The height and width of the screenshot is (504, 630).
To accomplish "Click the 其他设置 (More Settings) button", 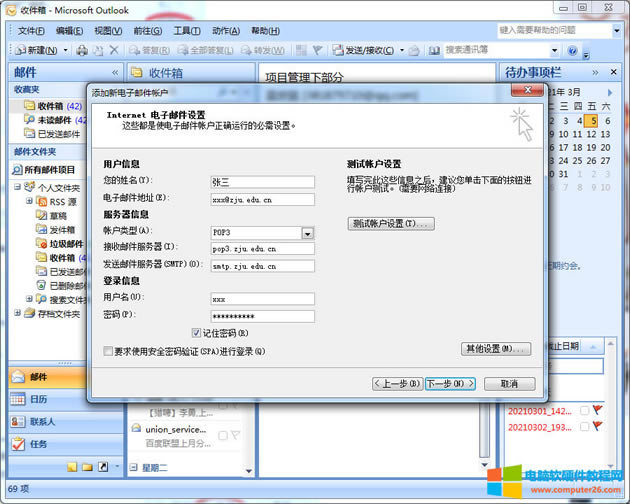I will 495,349.
